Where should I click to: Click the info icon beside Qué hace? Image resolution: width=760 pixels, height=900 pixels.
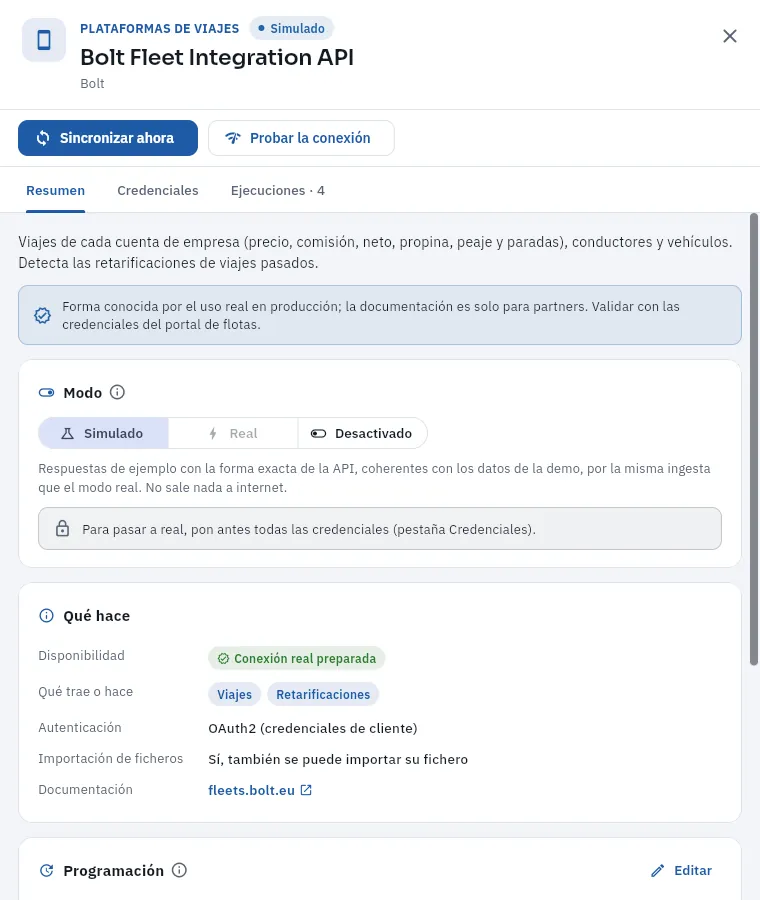click(46, 616)
